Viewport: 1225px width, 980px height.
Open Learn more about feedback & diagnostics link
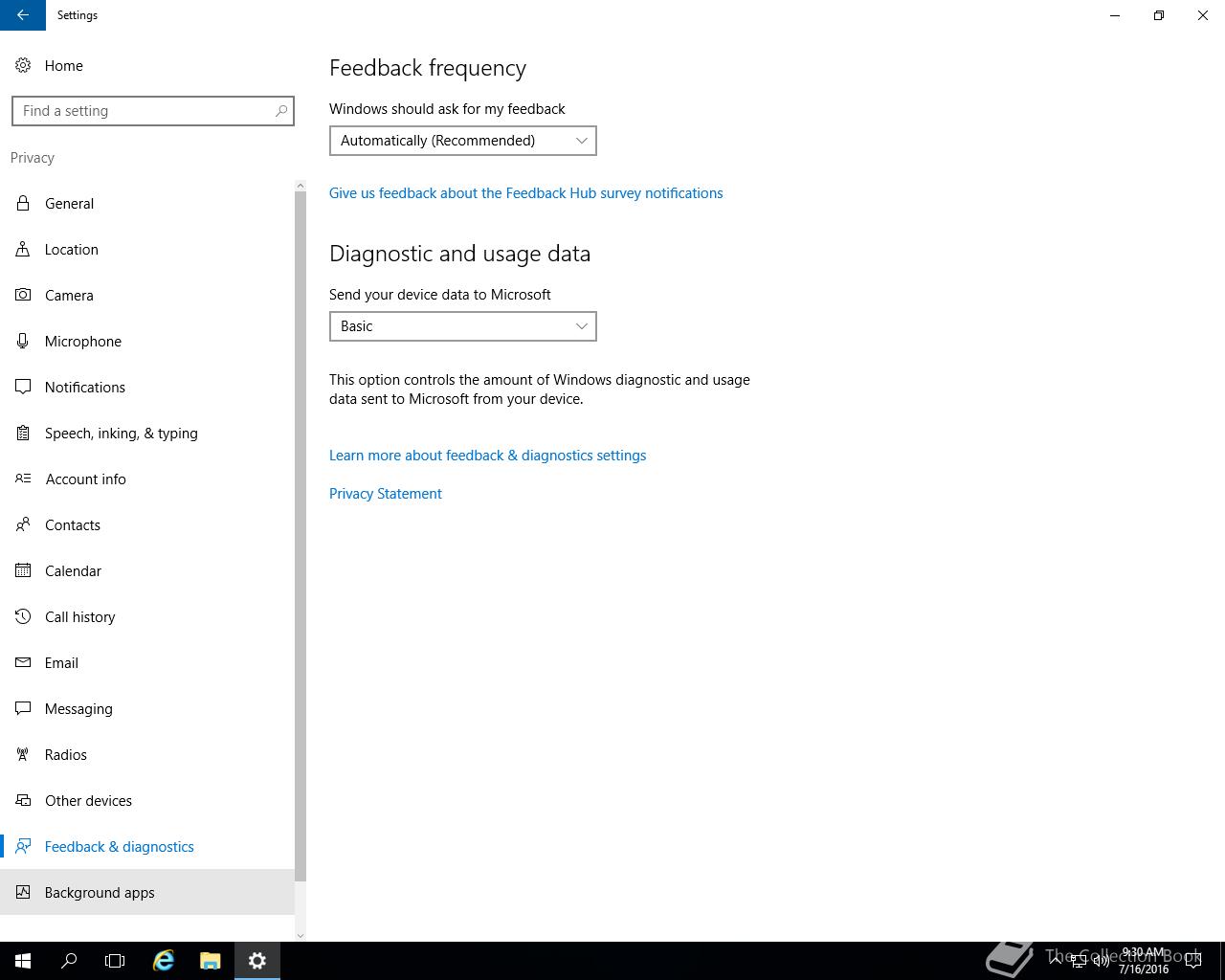point(488,456)
